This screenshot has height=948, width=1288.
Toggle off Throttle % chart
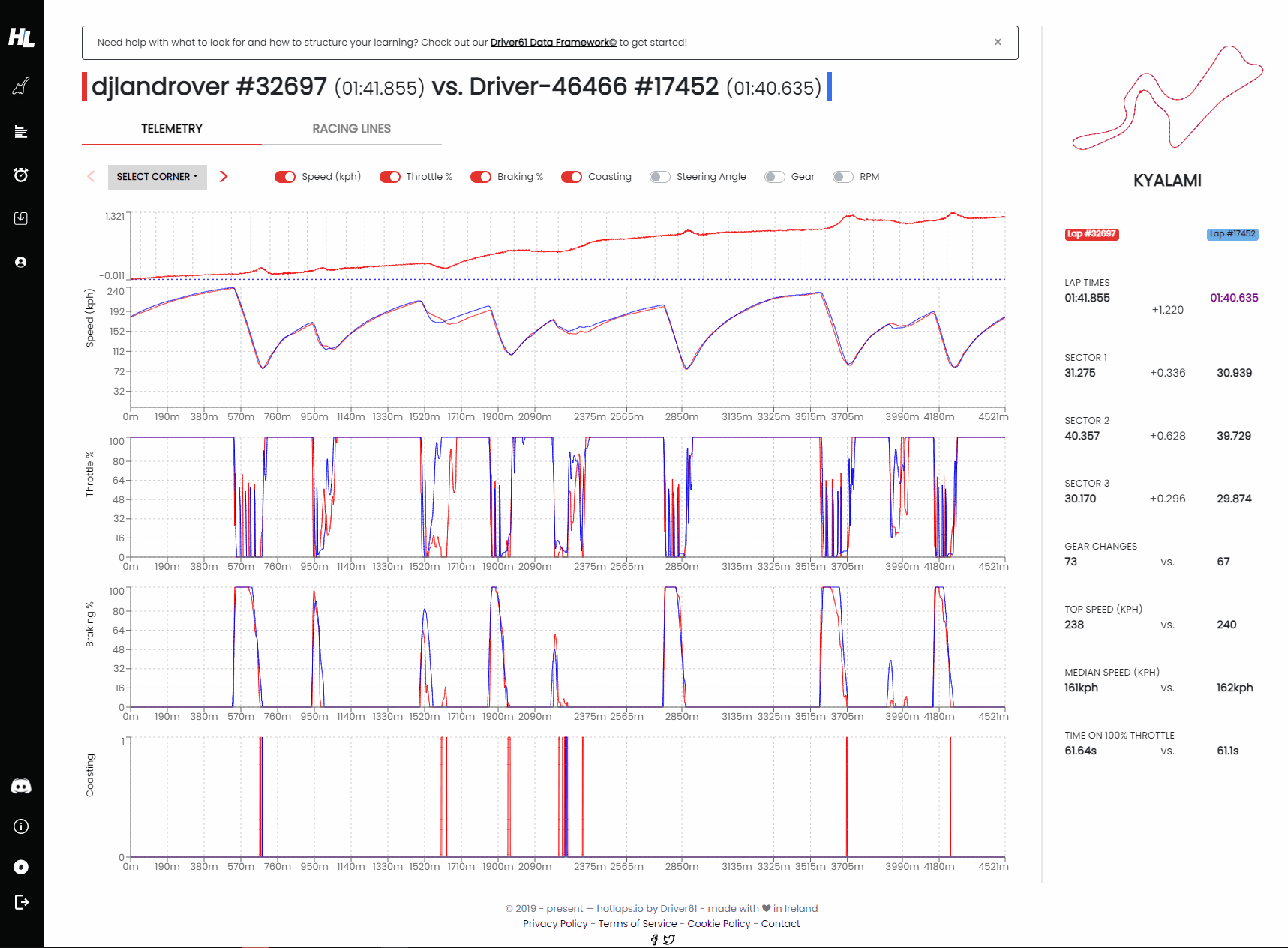click(x=390, y=177)
